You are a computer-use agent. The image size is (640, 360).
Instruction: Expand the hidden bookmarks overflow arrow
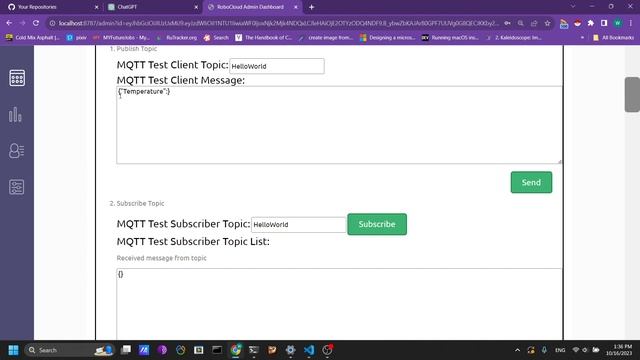pos(582,38)
